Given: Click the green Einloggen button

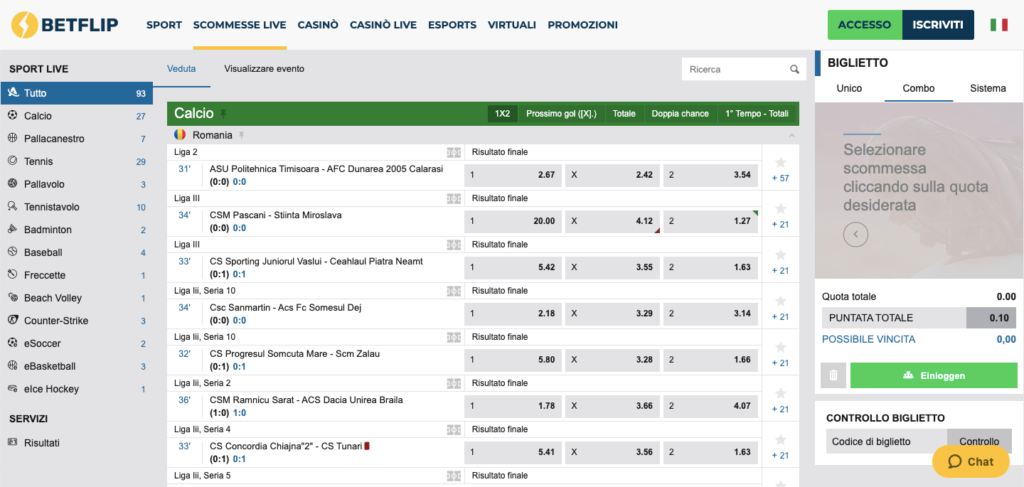Looking at the screenshot, I should (933, 375).
